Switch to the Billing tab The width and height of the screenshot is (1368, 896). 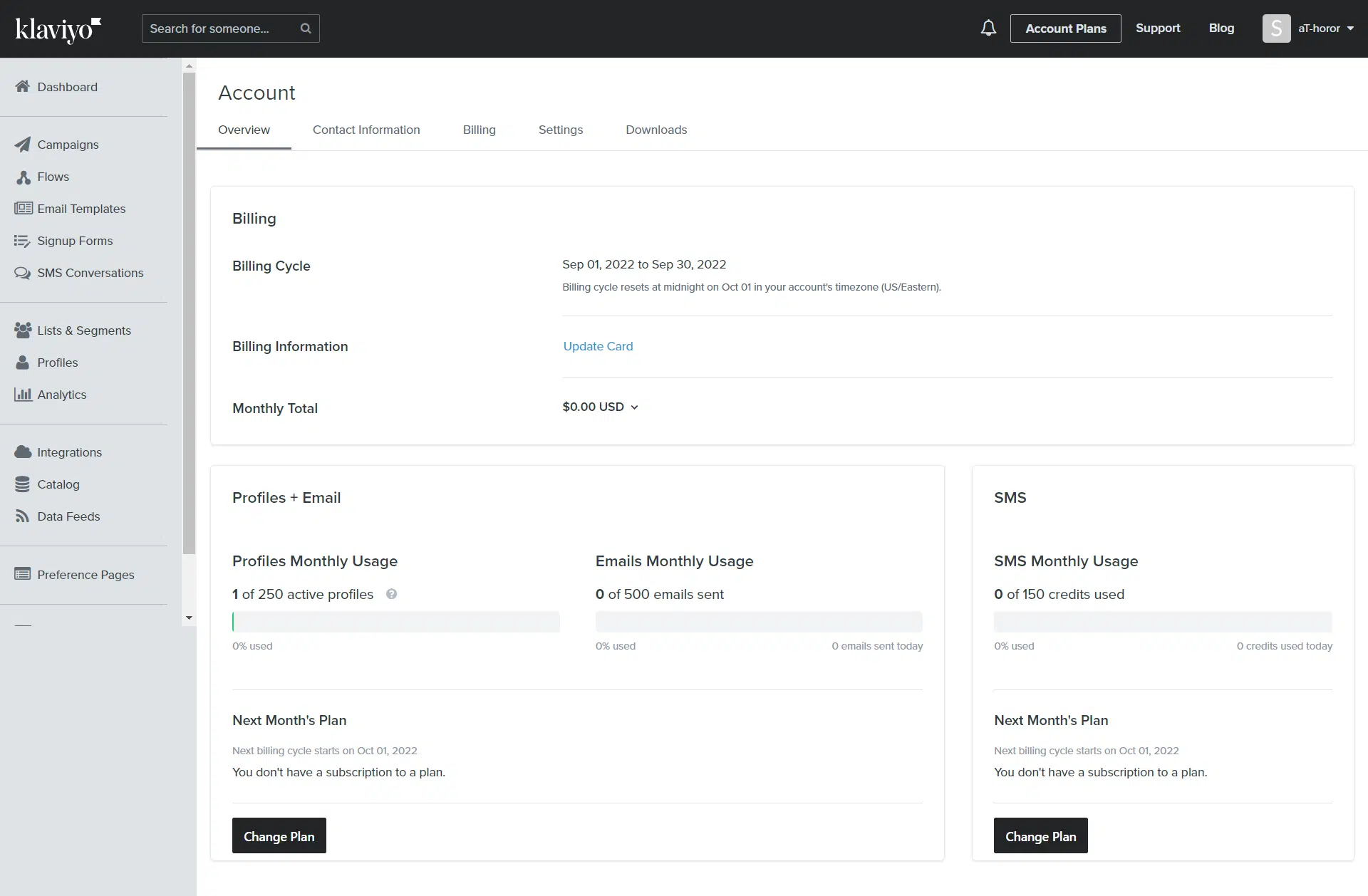[x=479, y=130]
